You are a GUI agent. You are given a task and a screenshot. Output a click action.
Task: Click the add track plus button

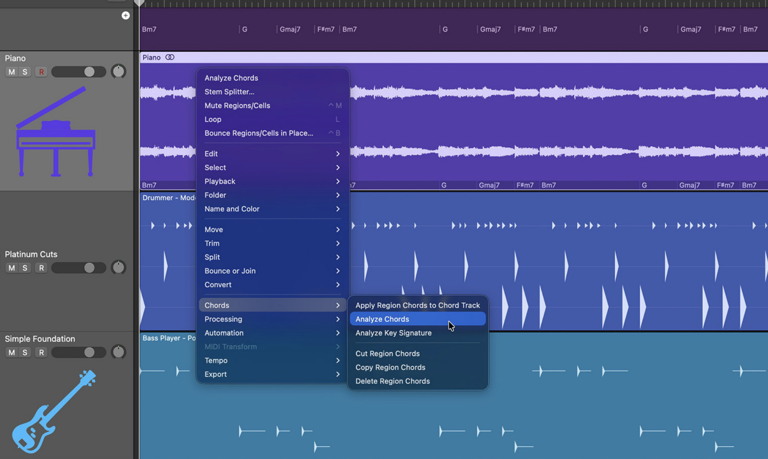point(125,16)
